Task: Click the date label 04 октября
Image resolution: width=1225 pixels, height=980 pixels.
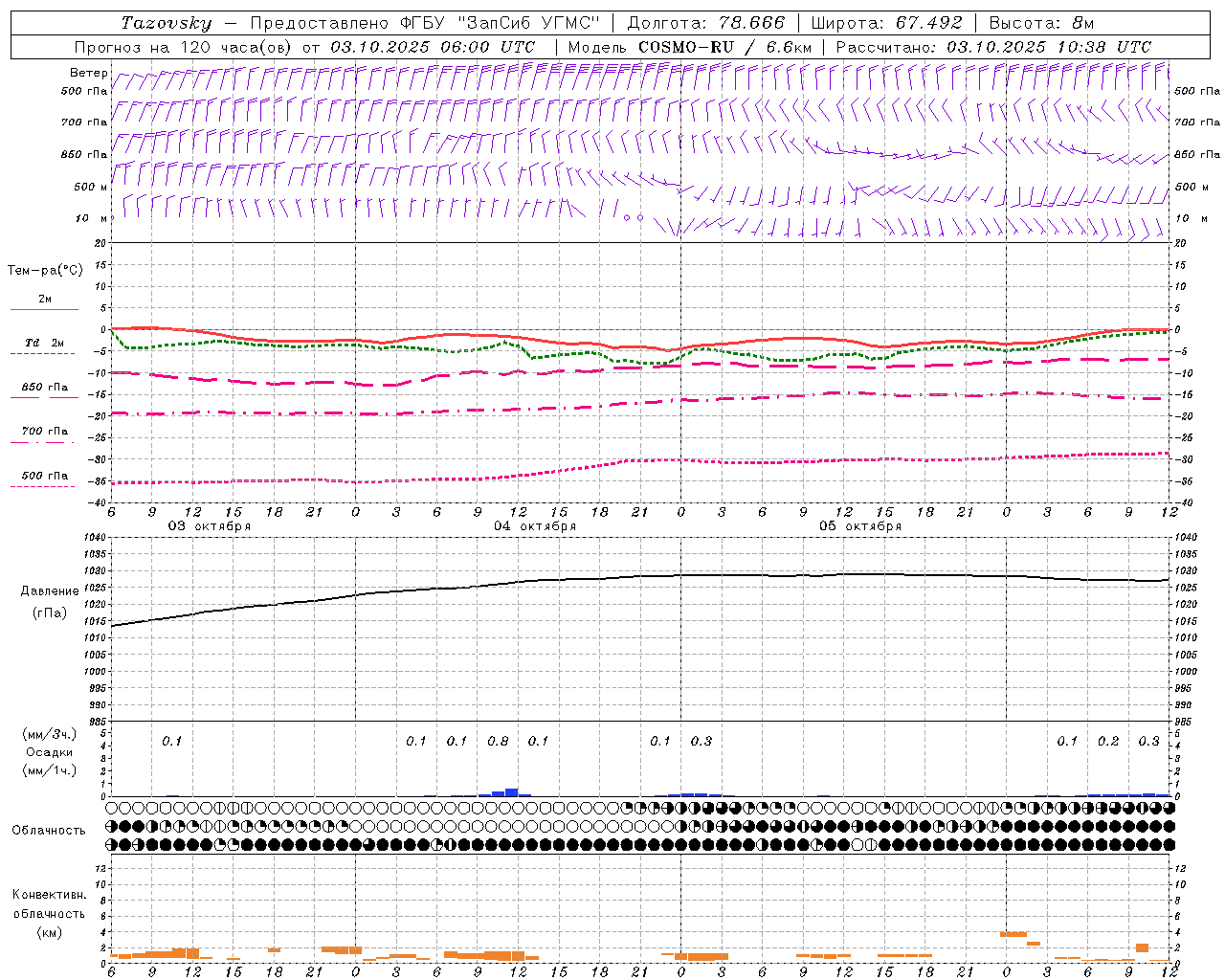Action: pyautogui.click(x=535, y=526)
